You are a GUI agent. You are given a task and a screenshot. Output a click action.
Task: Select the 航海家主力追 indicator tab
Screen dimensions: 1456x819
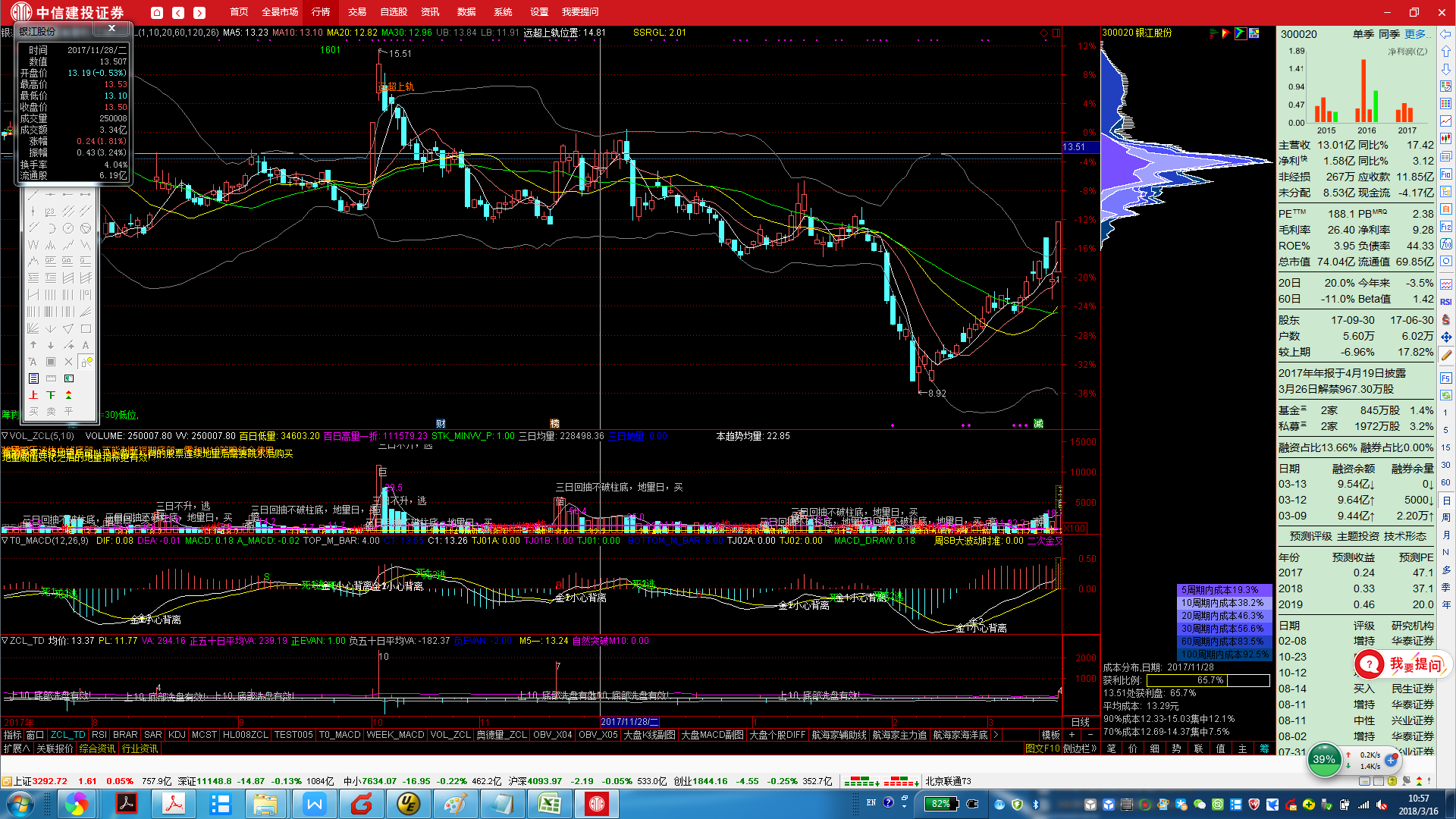899,735
